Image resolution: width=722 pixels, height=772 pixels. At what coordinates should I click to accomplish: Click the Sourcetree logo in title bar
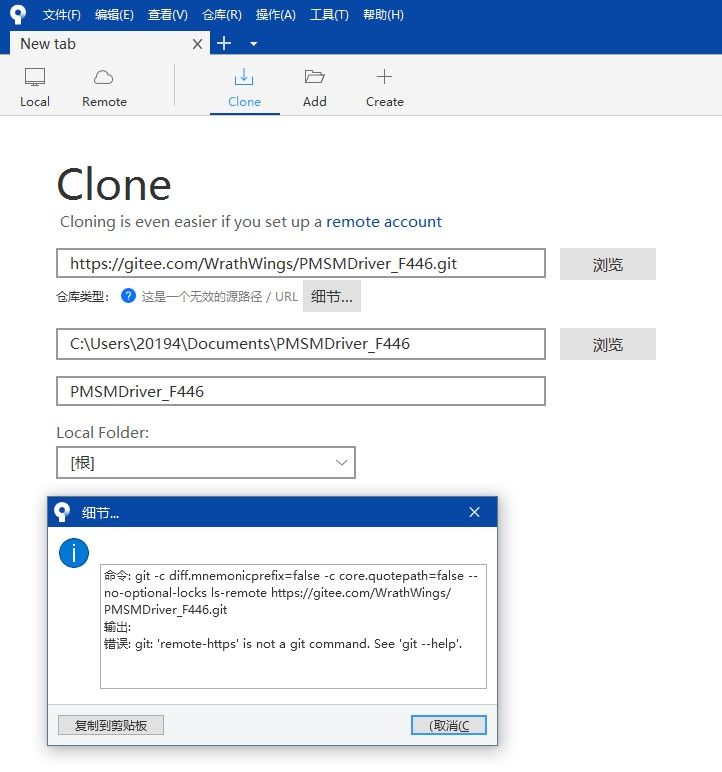pyautogui.click(x=18, y=15)
